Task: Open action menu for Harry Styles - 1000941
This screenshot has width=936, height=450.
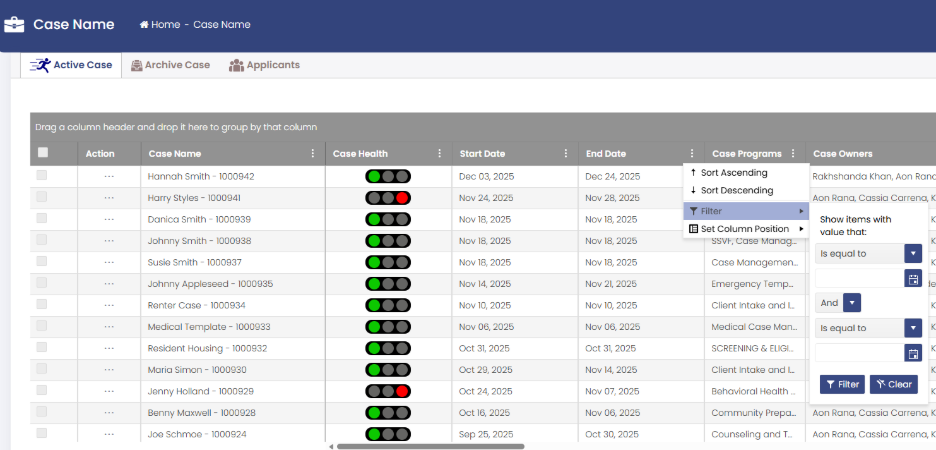Action: click(109, 198)
